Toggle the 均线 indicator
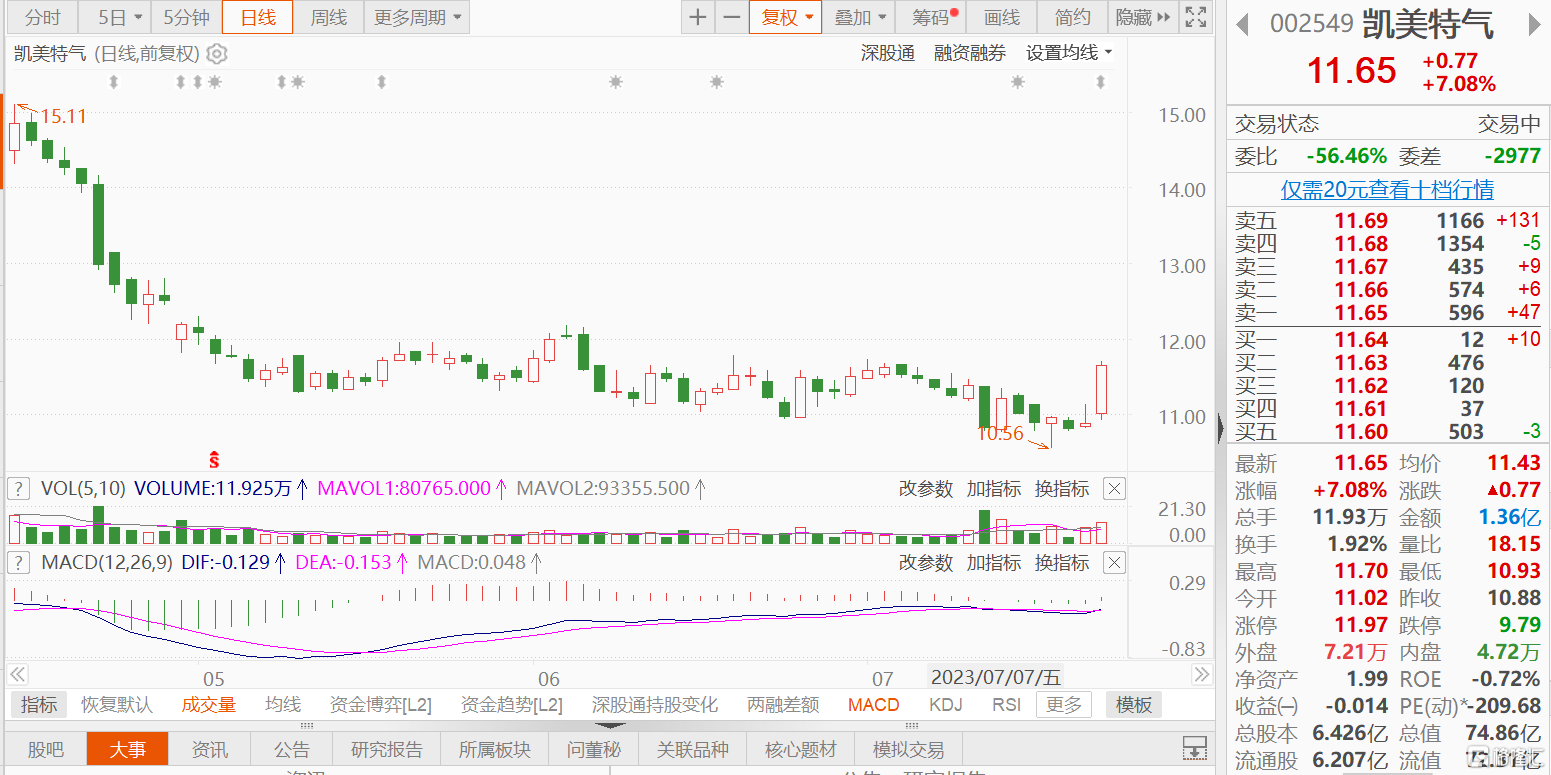Image resolution: width=1551 pixels, height=775 pixels. pyautogui.click(x=283, y=705)
